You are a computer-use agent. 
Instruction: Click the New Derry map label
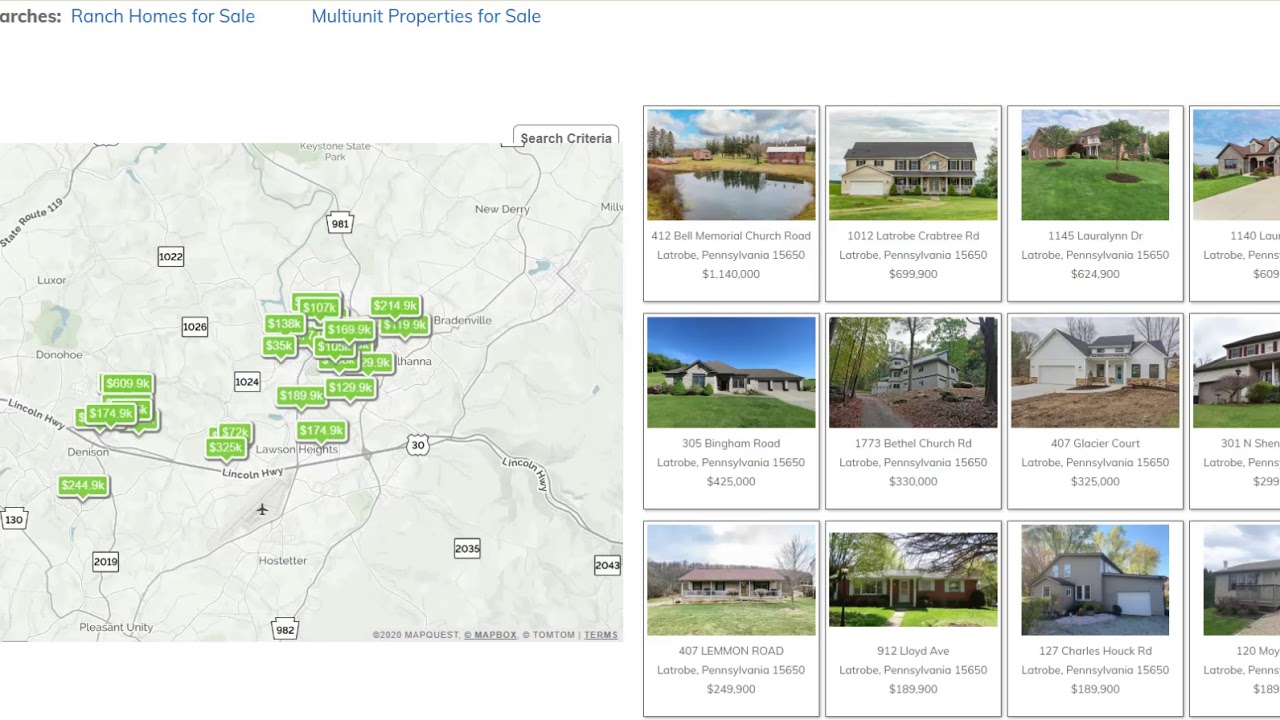pyautogui.click(x=502, y=209)
